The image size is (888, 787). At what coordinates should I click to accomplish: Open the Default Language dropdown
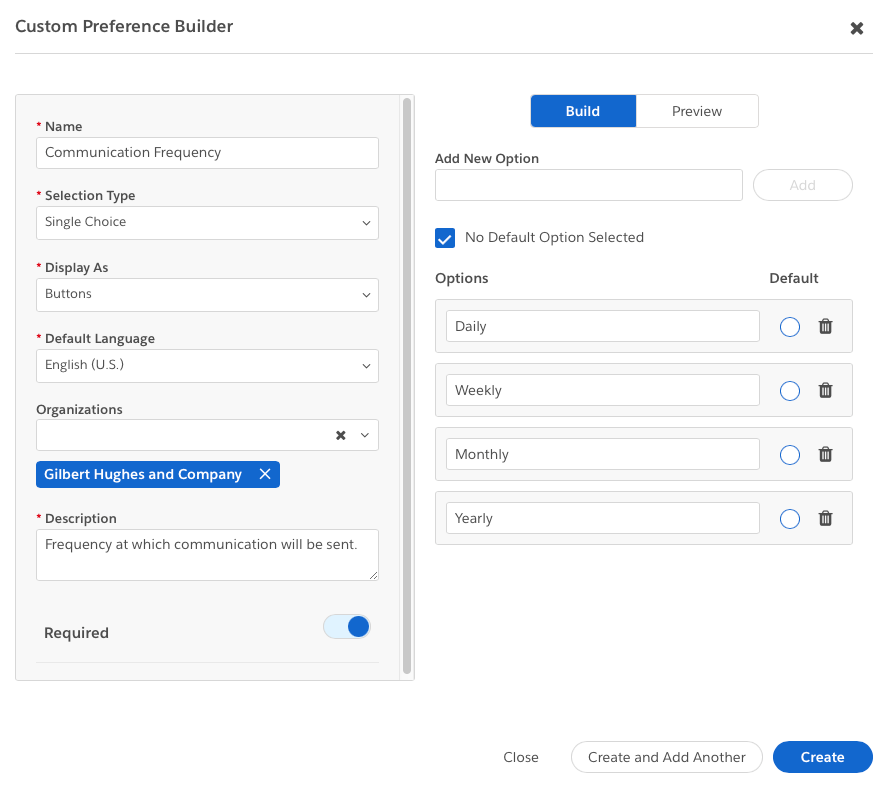pyautogui.click(x=207, y=365)
